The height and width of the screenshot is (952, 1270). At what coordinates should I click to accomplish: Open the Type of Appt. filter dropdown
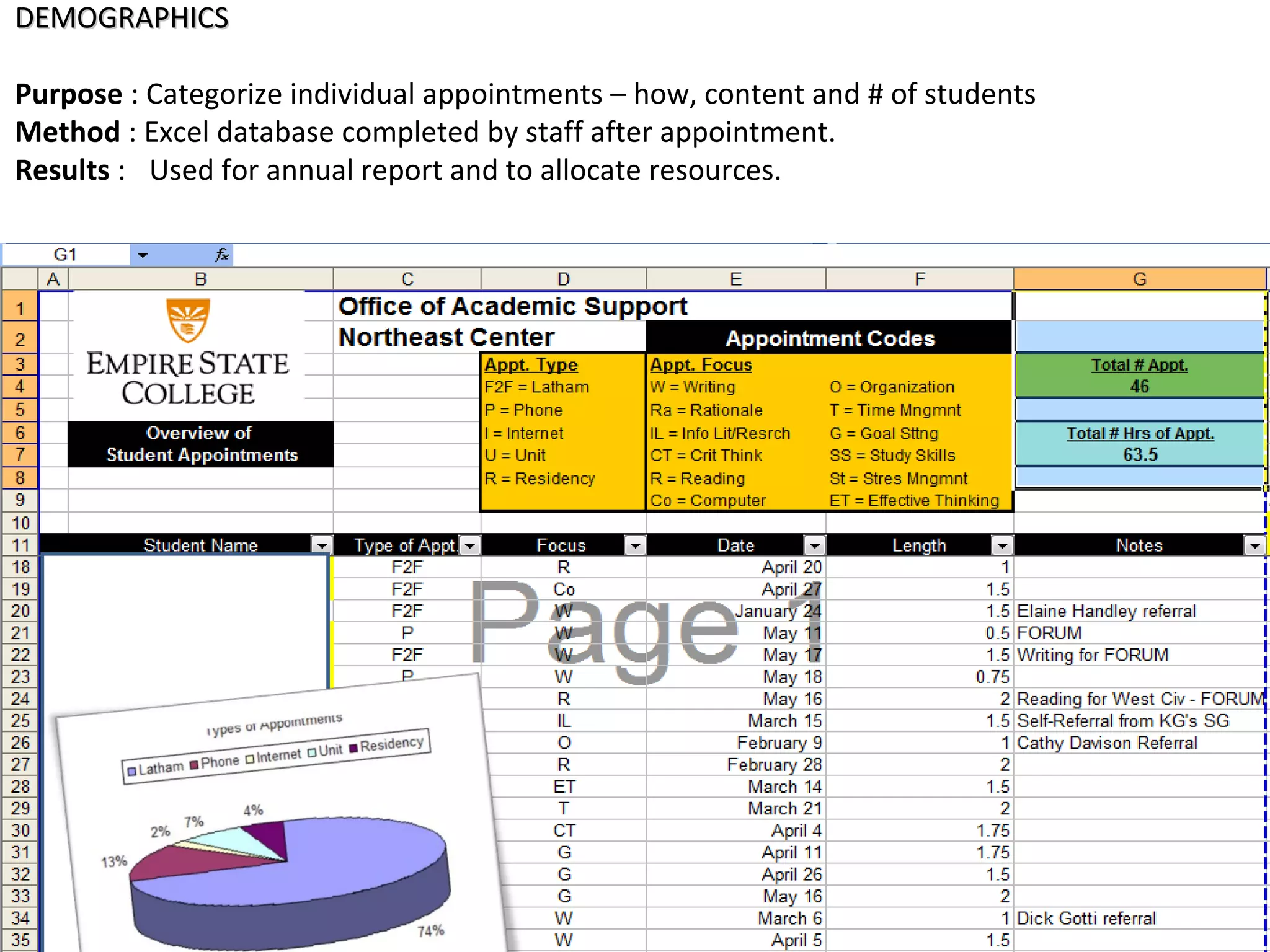pos(470,545)
